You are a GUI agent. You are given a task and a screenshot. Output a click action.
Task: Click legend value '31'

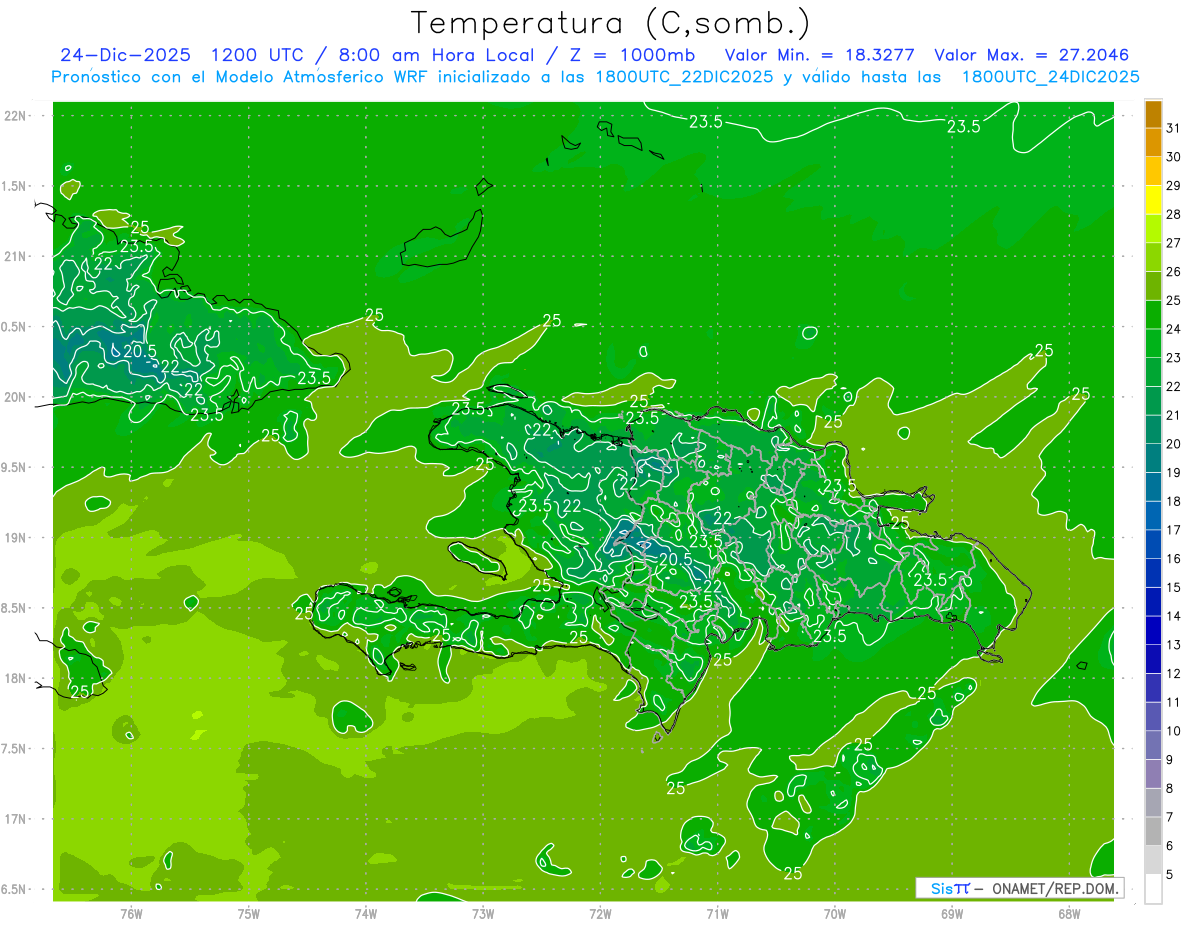(x=1174, y=128)
